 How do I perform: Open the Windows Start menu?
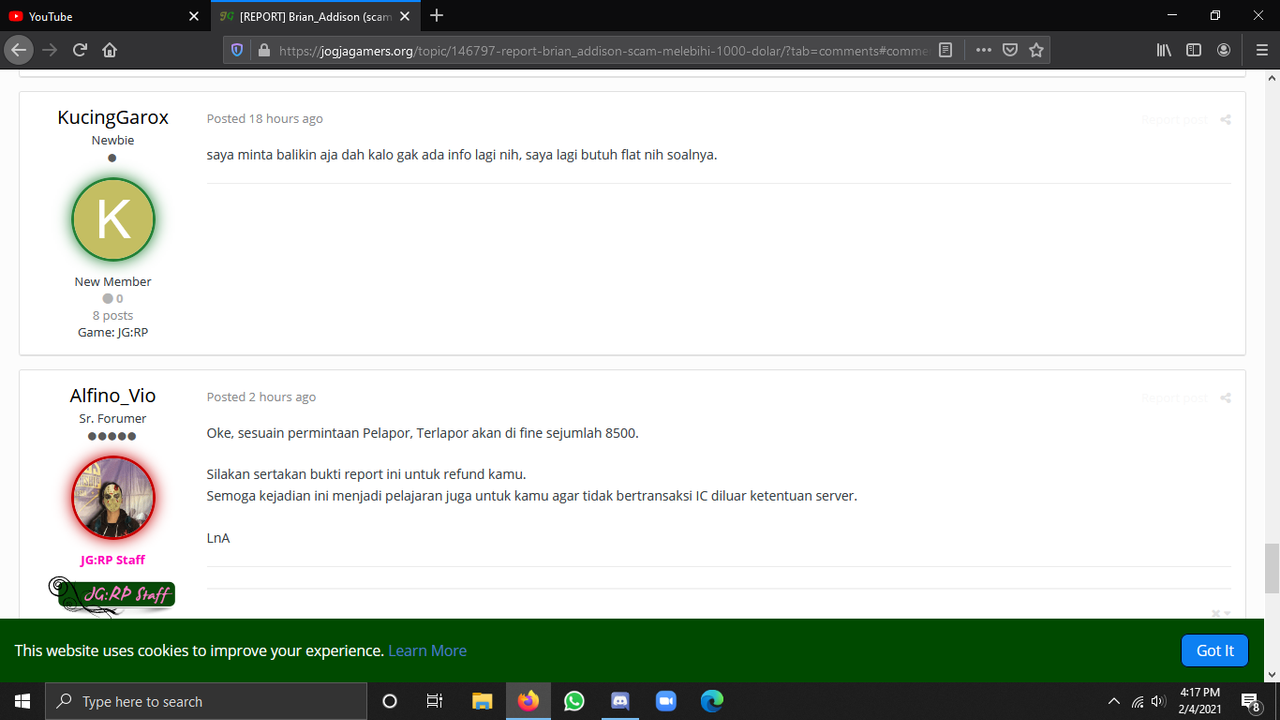tap(22, 701)
